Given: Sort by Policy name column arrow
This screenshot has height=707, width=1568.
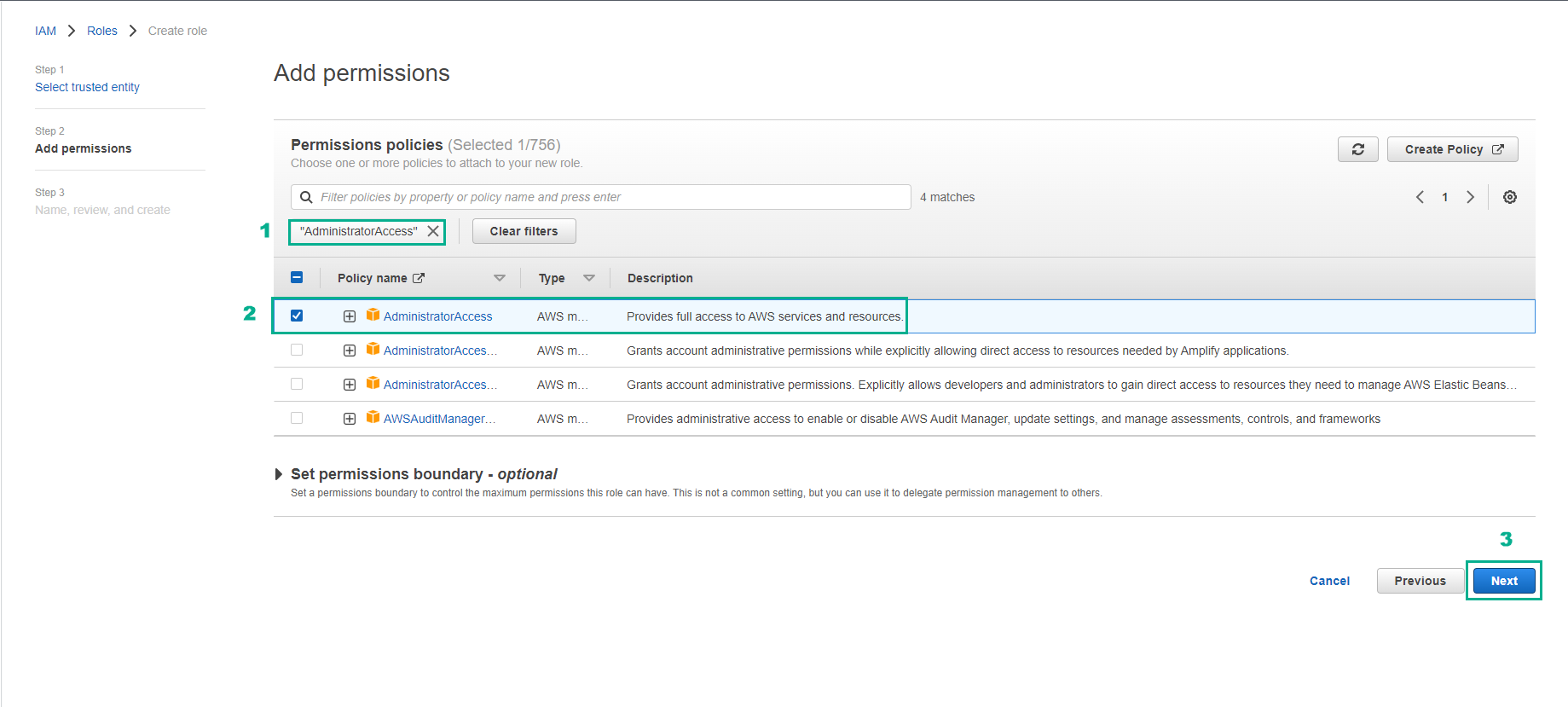Looking at the screenshot, I should pyautogui.click(x=500, y=278).
